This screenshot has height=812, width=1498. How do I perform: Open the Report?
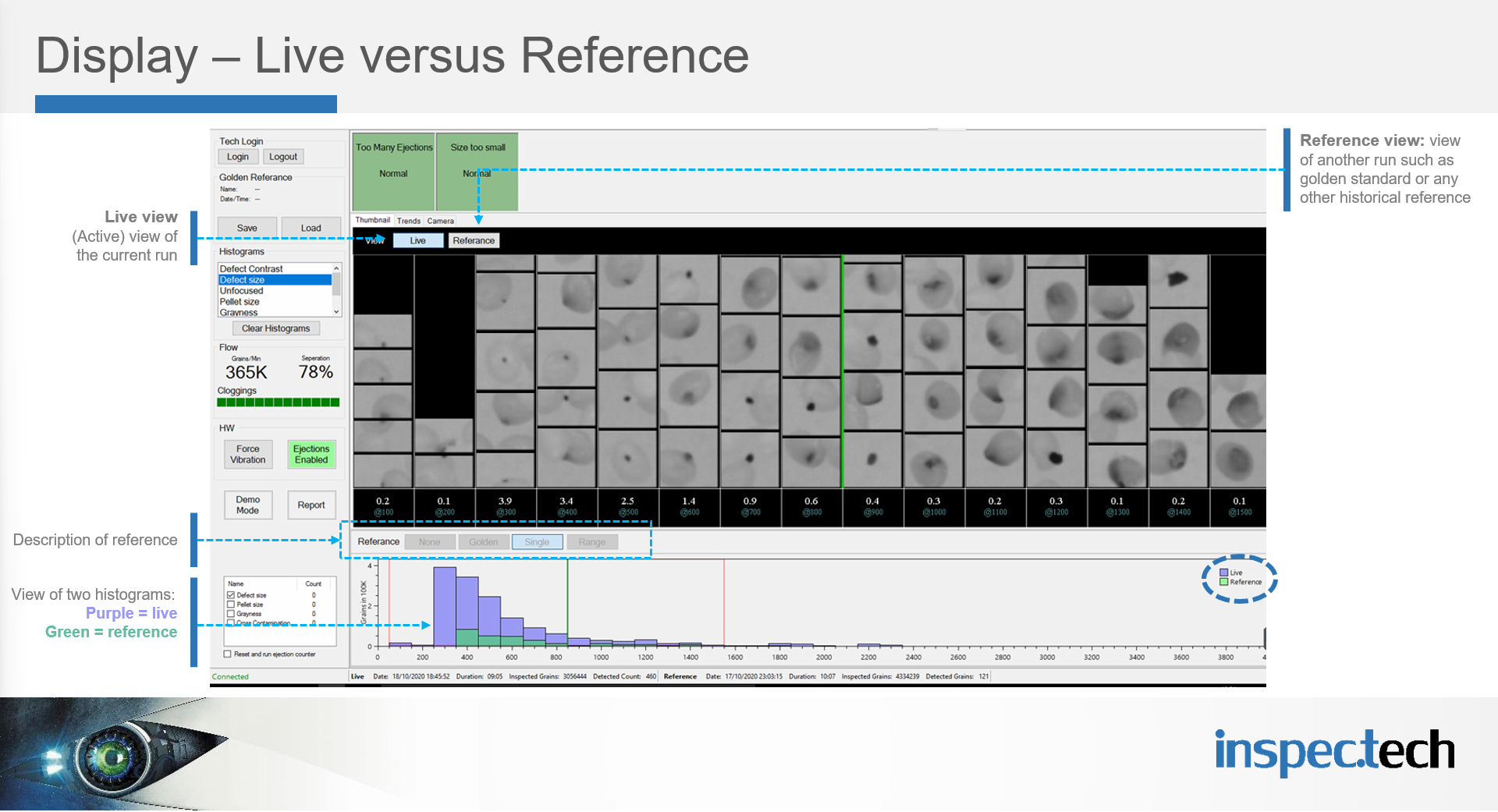point(311,505)
